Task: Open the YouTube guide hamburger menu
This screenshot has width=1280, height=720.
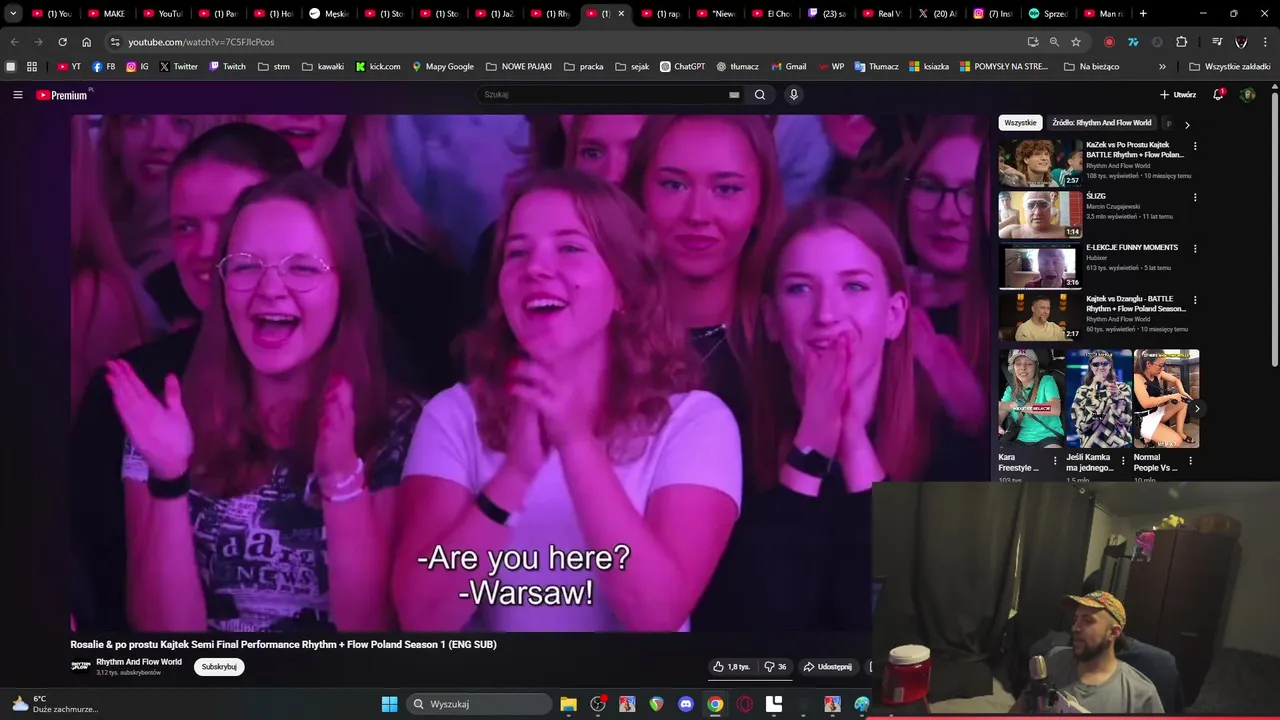Action: pos(18,95)
